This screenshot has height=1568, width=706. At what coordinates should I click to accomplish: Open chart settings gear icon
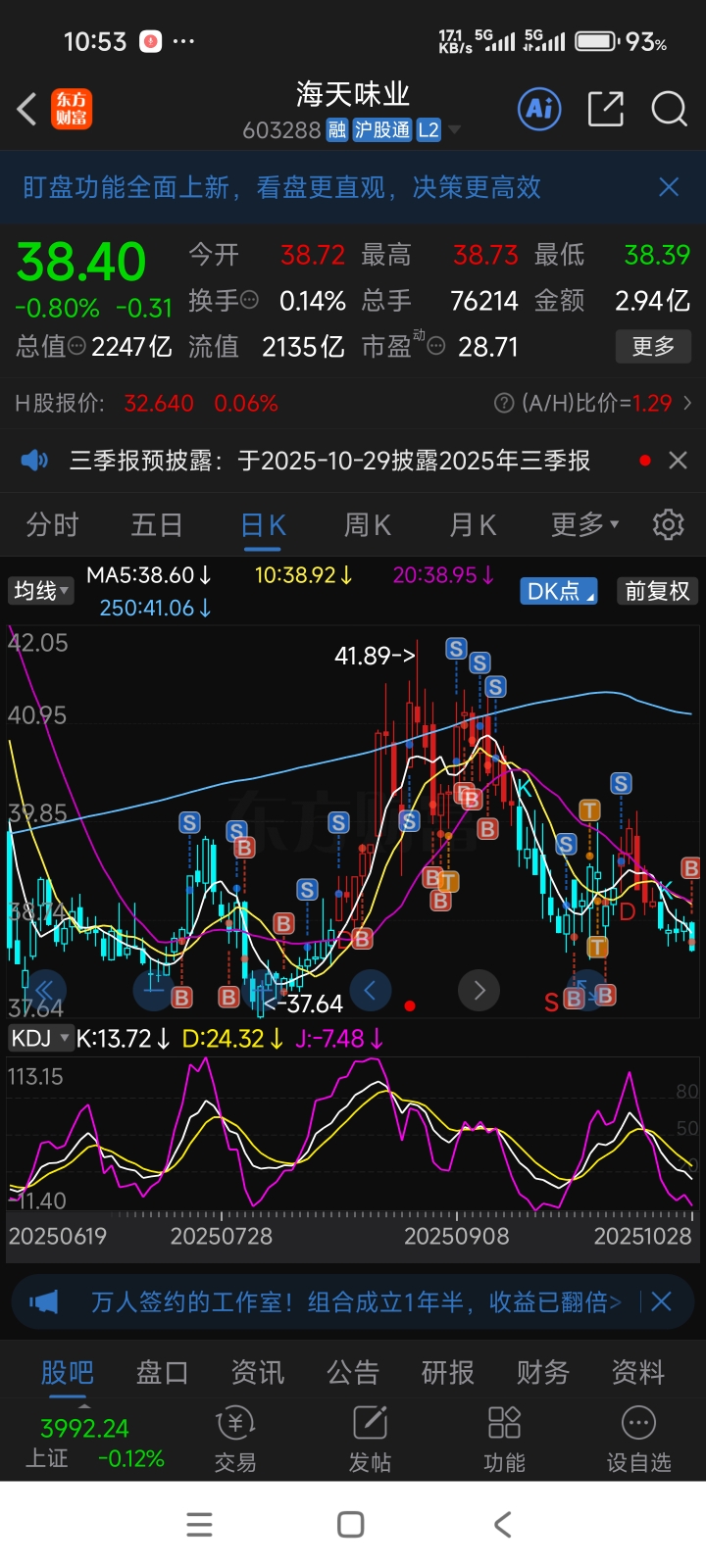click(x=668, y=524)
